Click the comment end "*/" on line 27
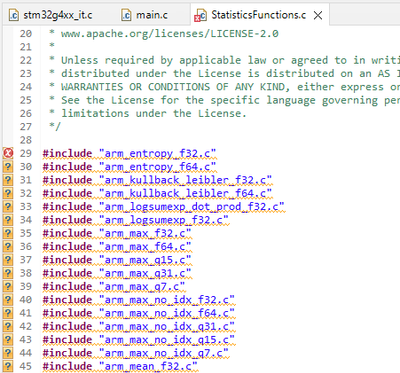The image size is (400, 373). click(x=55, y=127)
